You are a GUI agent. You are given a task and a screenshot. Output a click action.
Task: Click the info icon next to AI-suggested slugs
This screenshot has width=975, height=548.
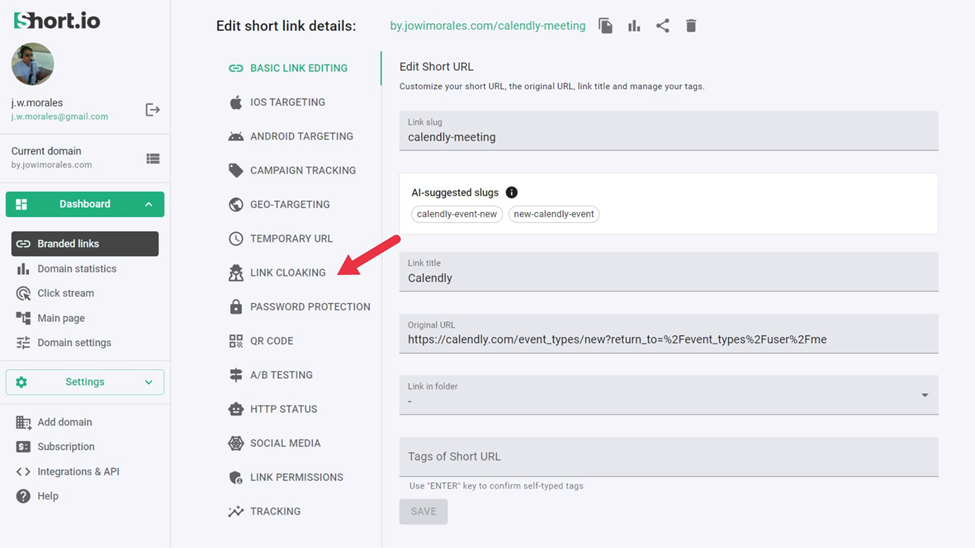coord(511,192)
